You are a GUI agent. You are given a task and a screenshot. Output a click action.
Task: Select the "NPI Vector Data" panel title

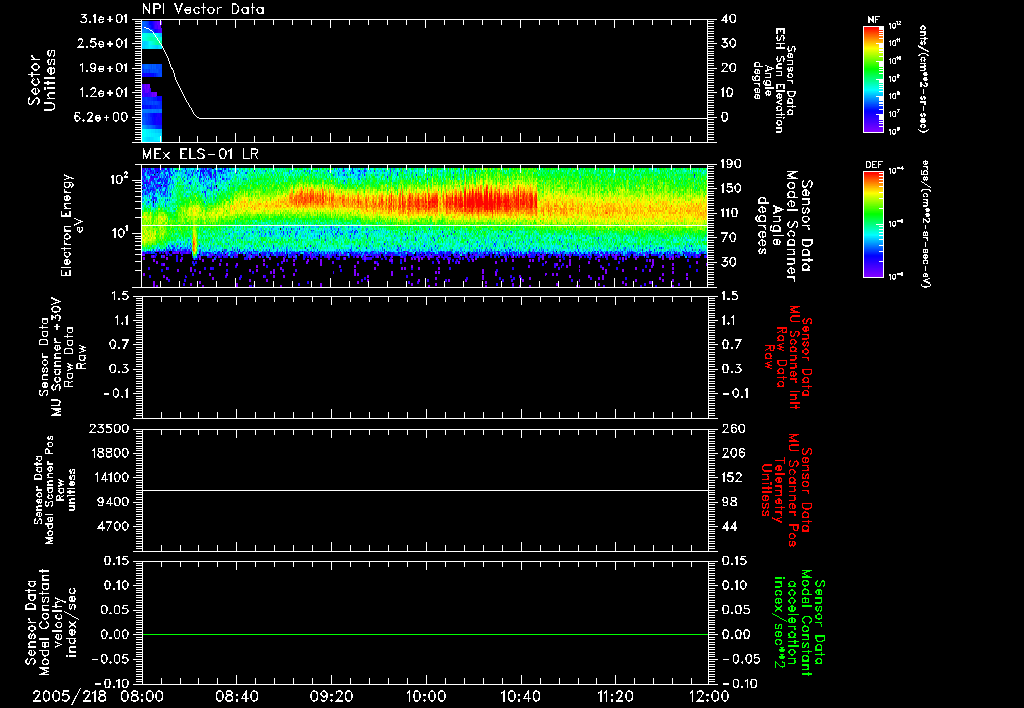[203, 9]
